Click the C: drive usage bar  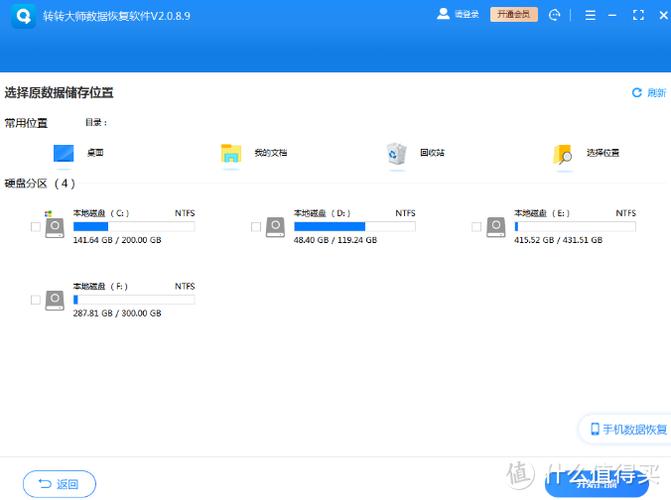coord(134,226)
